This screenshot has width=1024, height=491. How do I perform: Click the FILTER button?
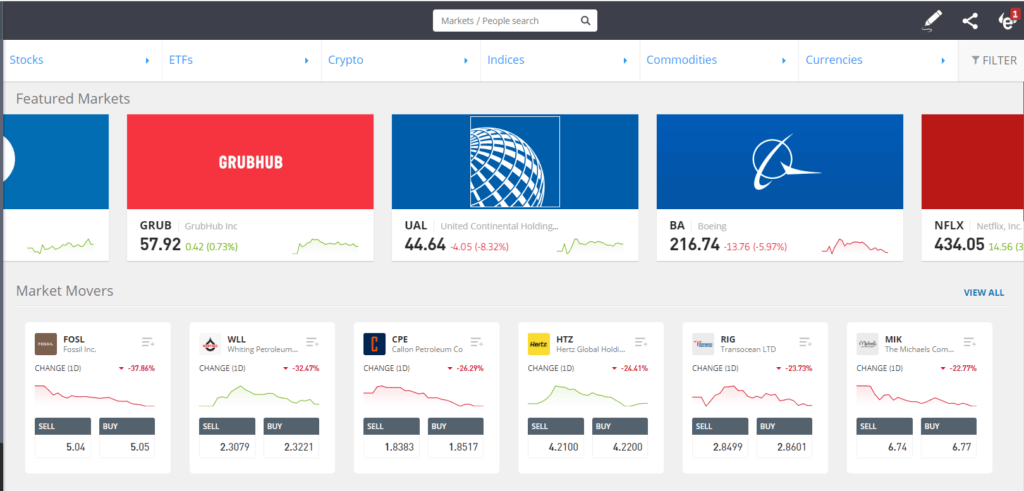[x=993, y=61]
